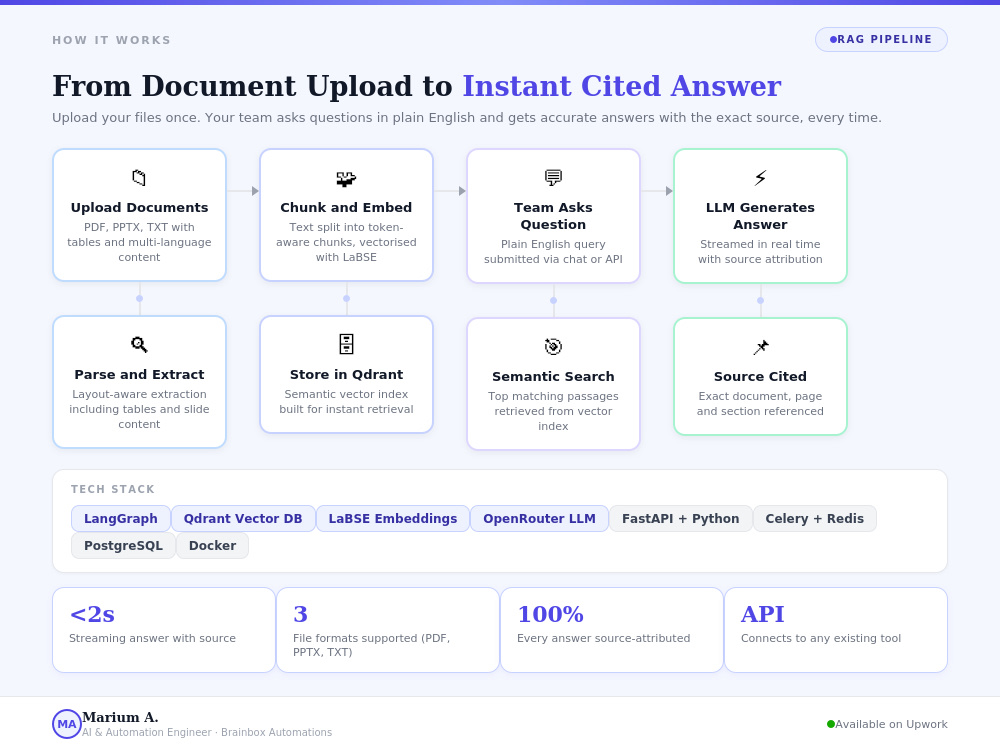The height and width of the screenshot is (750, 1000).
Task: Click 'Connects to any existing tool' text
Action: pyautogui.click(x=821, y=638)
